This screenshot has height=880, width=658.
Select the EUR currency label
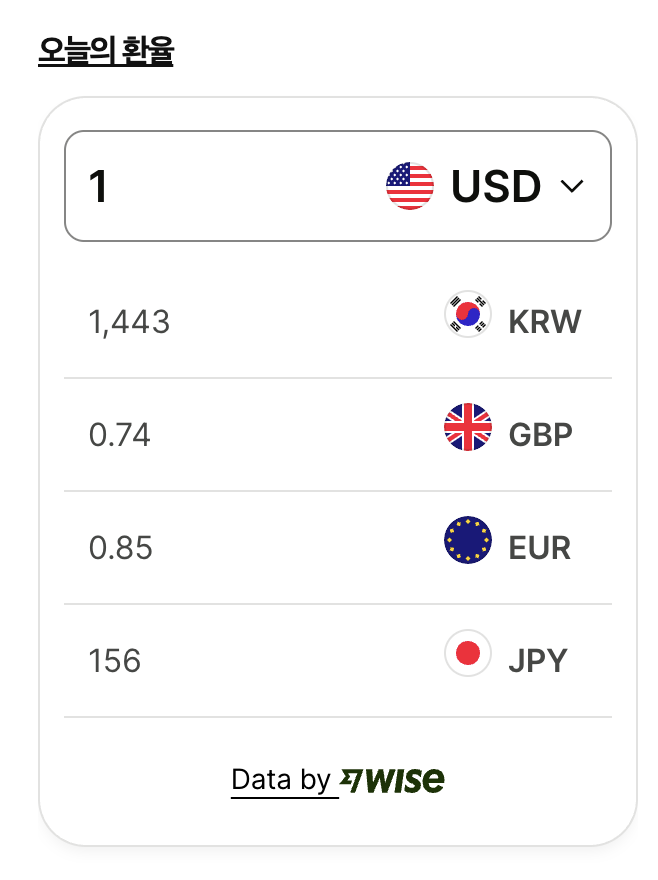pos(540,548)
